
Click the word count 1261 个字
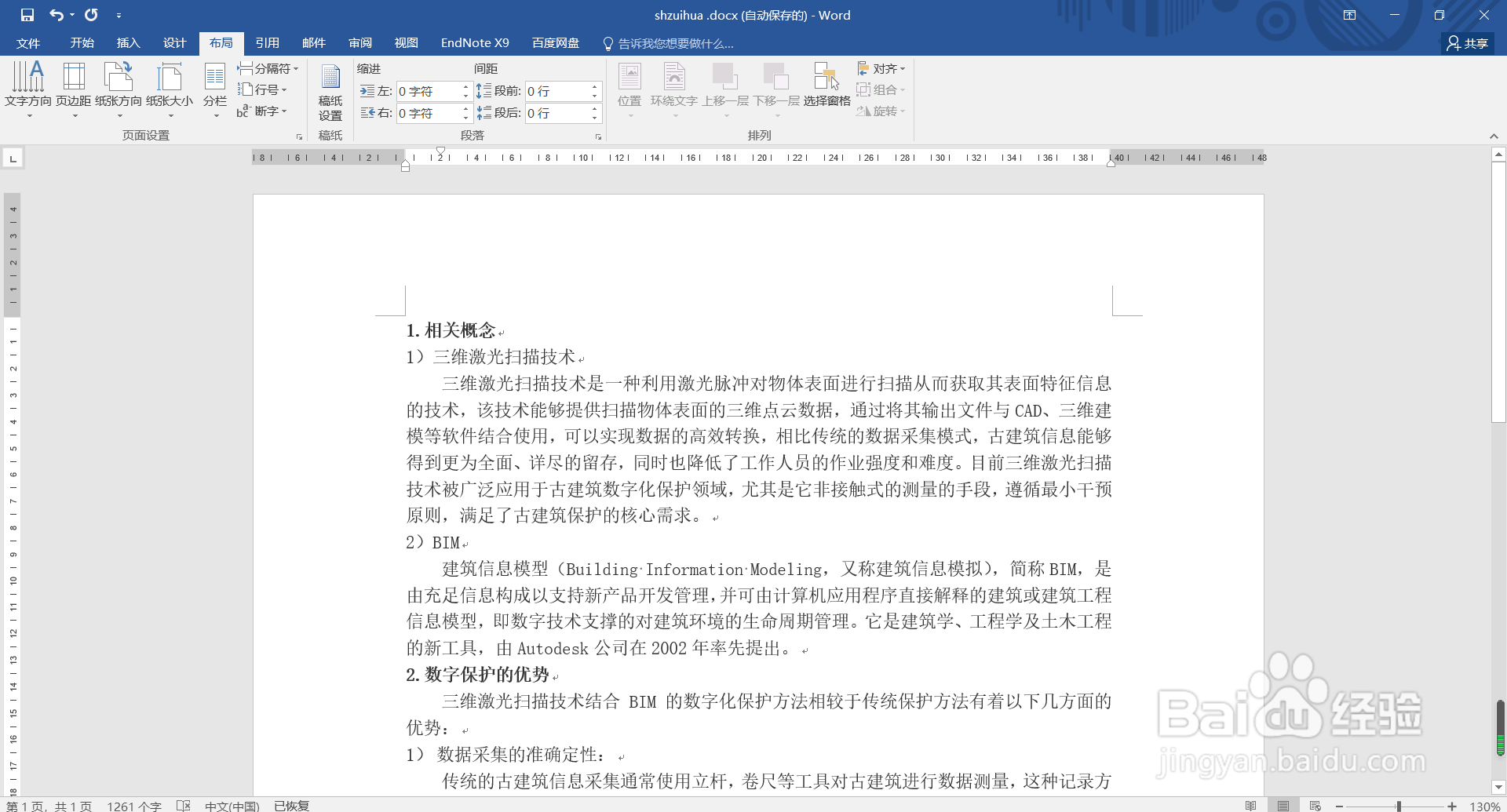134,806
